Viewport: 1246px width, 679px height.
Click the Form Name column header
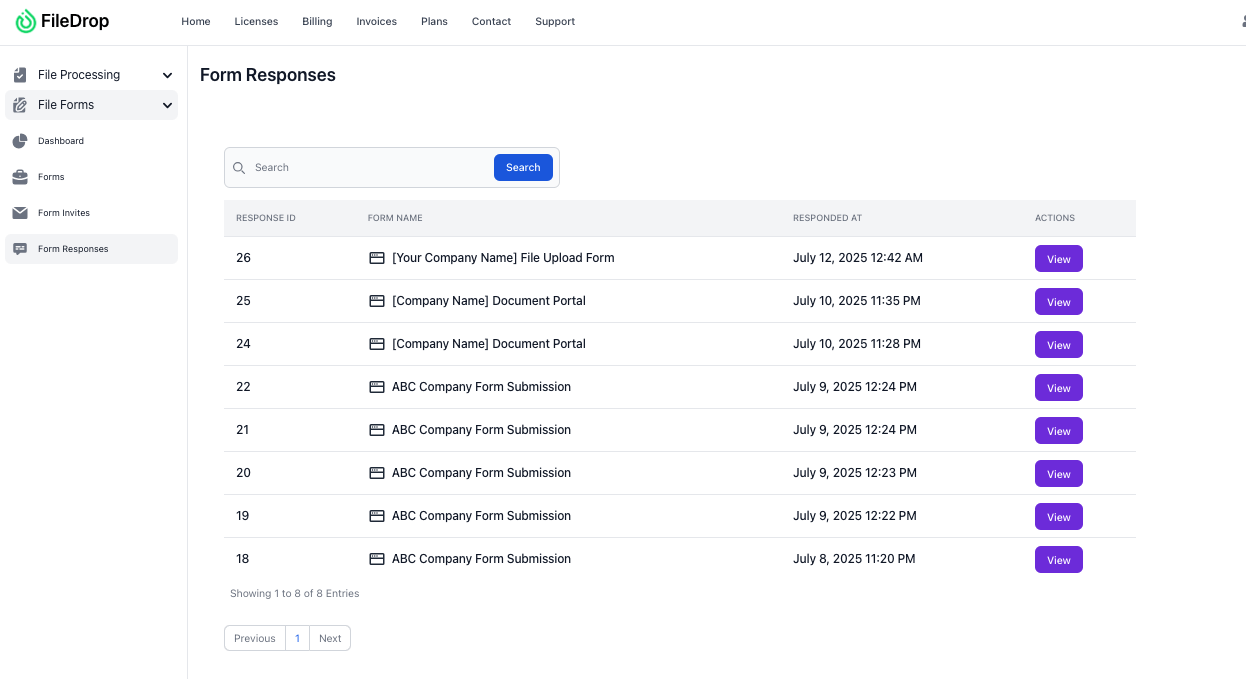395,218
